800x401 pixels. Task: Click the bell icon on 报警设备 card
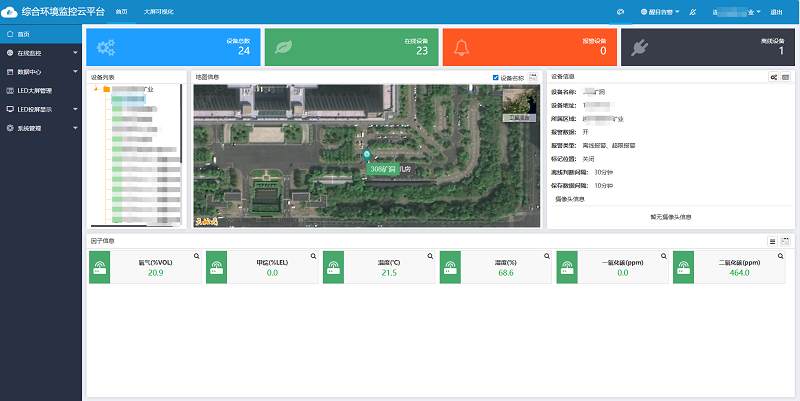point(463,47)
